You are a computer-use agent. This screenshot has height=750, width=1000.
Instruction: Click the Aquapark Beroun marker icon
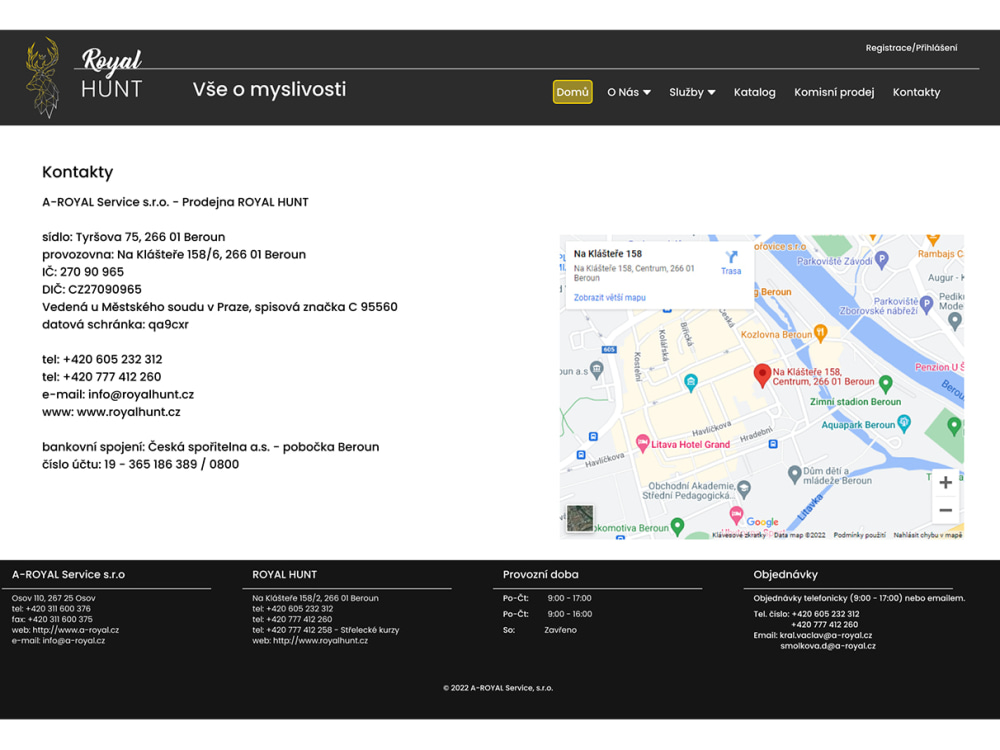(903, 423)
